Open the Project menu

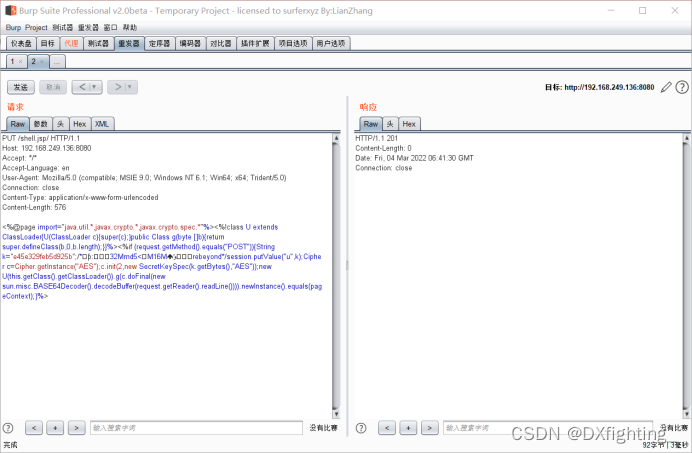pos(36,27)
